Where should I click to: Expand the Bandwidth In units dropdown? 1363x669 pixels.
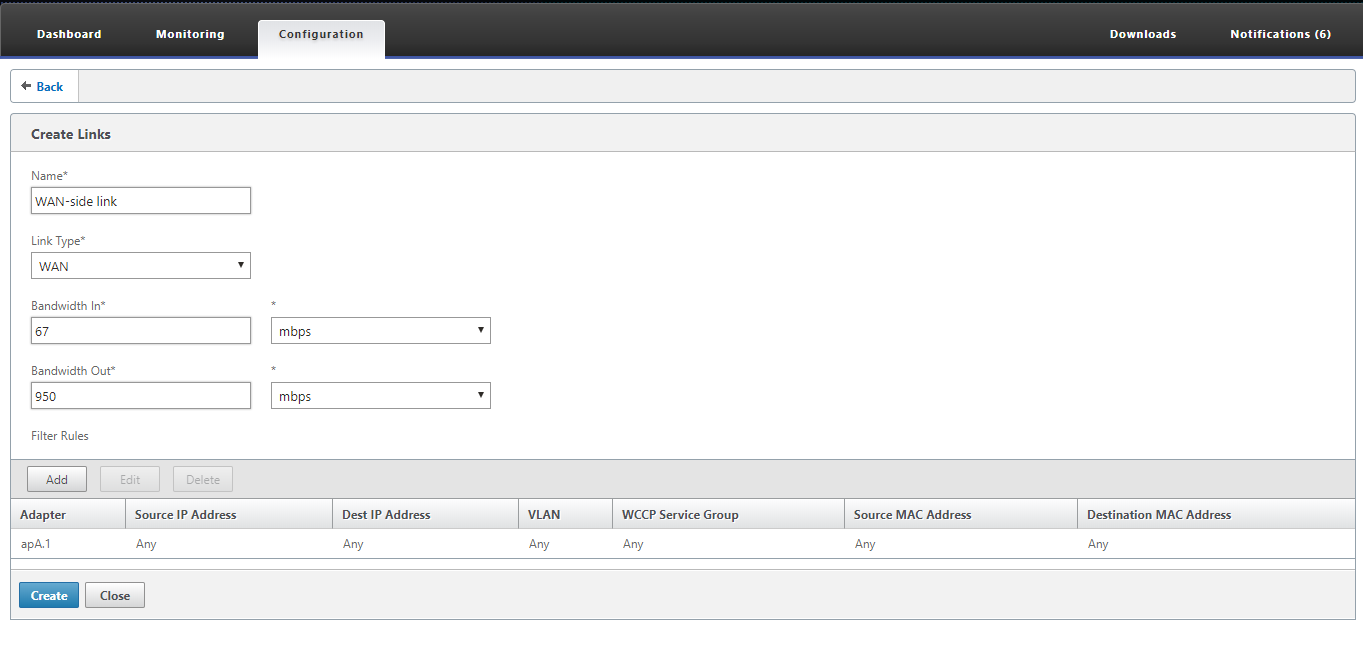point(381,331)
